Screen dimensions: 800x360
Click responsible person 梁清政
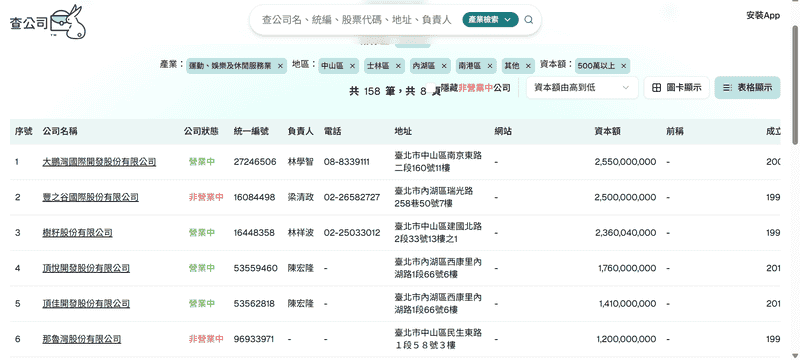301,197
